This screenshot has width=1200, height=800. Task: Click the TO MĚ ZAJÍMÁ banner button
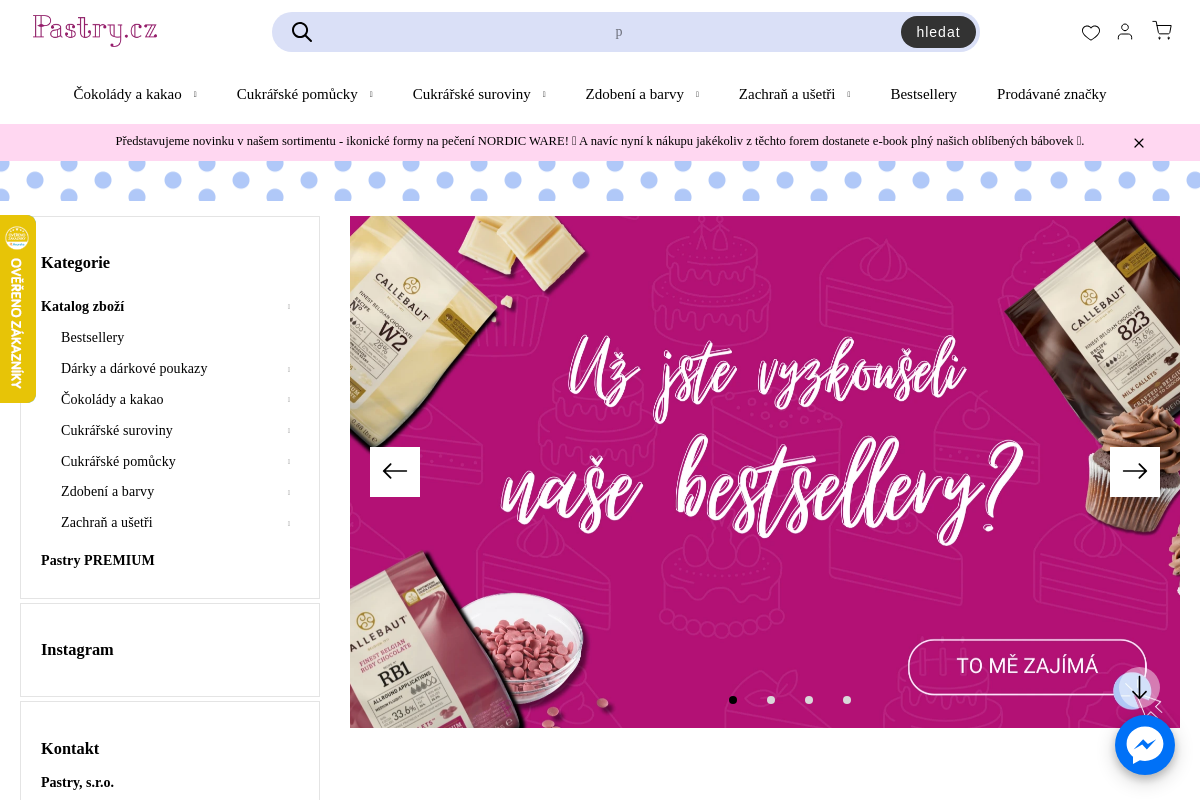click(1027, 667)
